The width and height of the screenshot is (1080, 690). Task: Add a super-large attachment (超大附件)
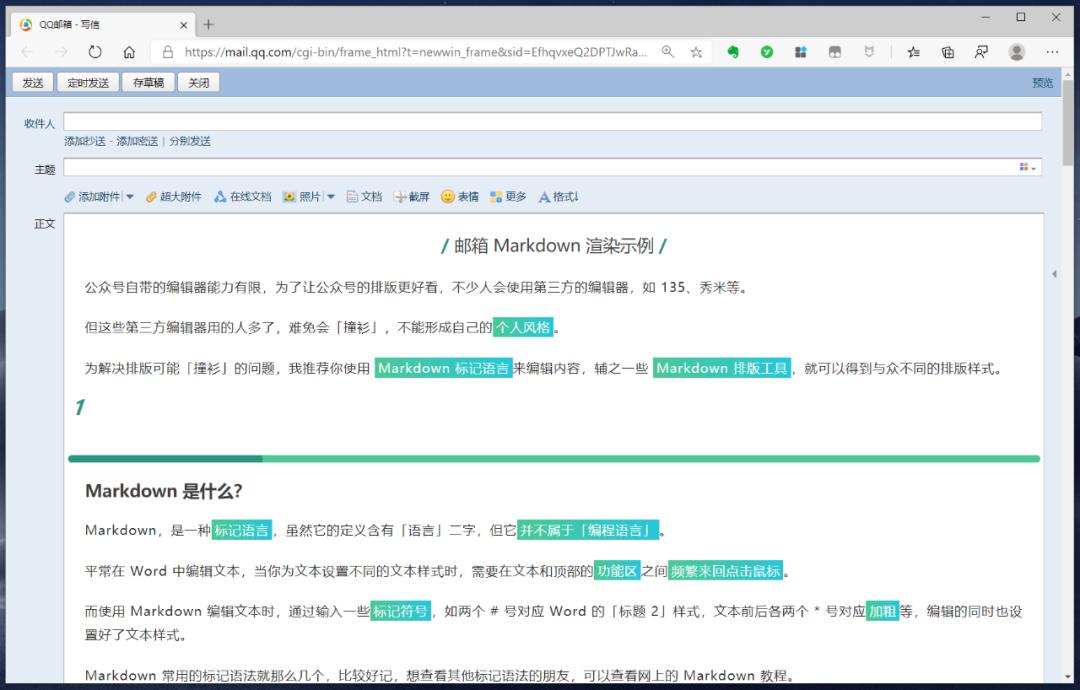pos(170,196)
